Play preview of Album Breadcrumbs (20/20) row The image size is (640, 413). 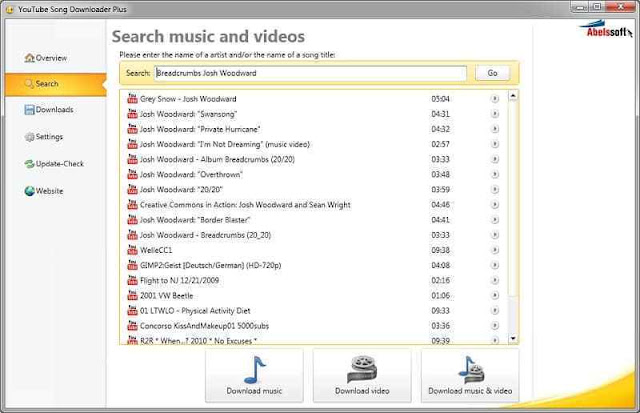pyautogui.click(x=495, y=159)
